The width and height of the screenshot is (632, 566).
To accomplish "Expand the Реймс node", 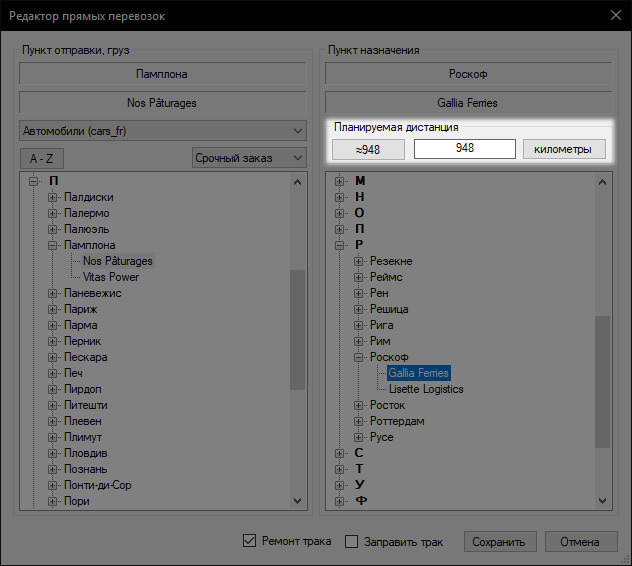I will (358, 277).
